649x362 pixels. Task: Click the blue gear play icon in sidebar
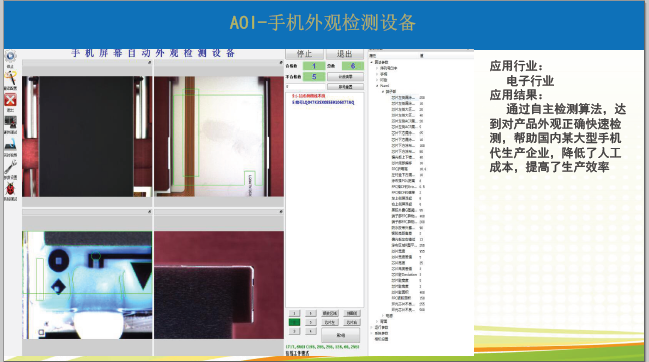(10, 56)
